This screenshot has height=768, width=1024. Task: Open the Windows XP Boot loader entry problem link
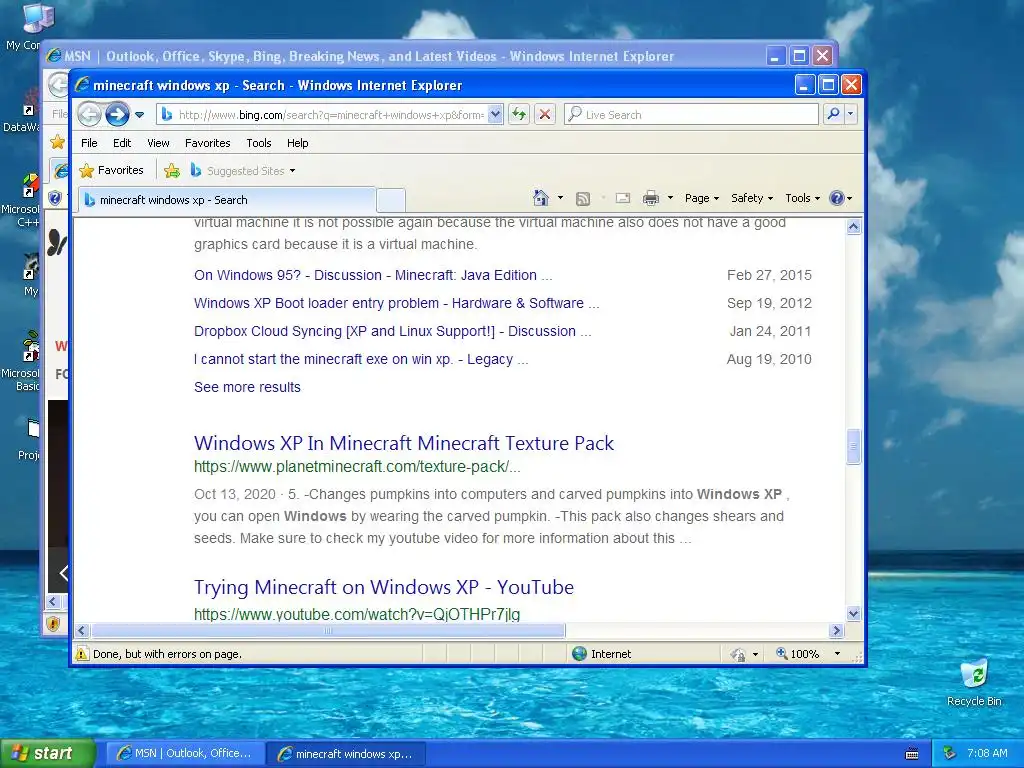click(x=396, y=304)
